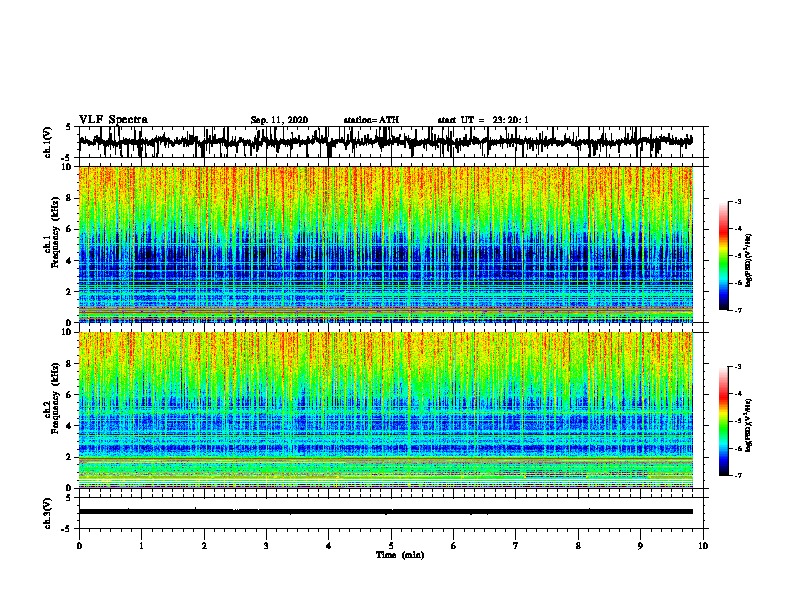The height and width of the screenshot is (612, 792).
Task: Click time axis tick label "3"
Action: coord(266,545)
